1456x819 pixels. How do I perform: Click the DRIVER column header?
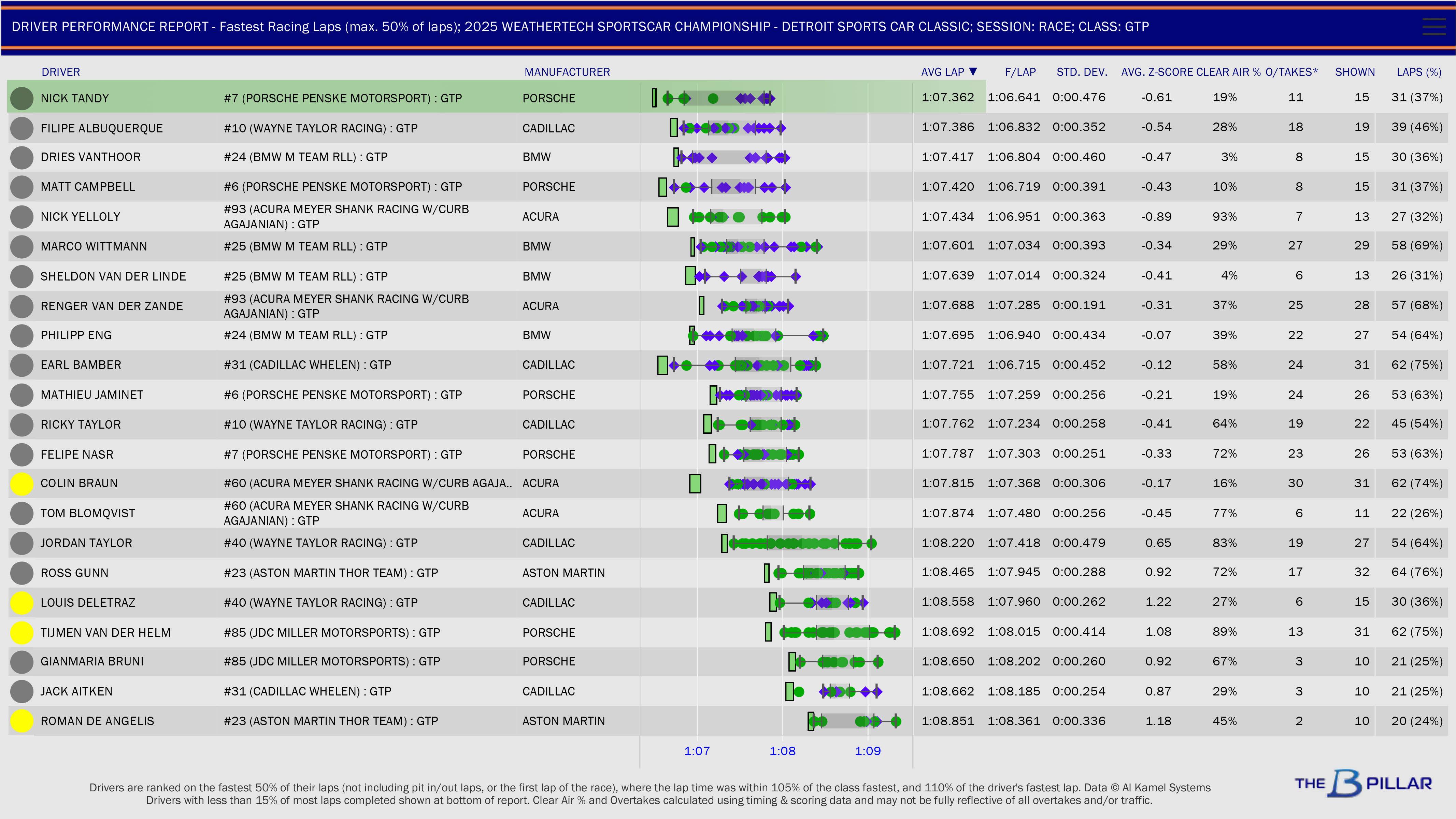click(x=60, y=72)
